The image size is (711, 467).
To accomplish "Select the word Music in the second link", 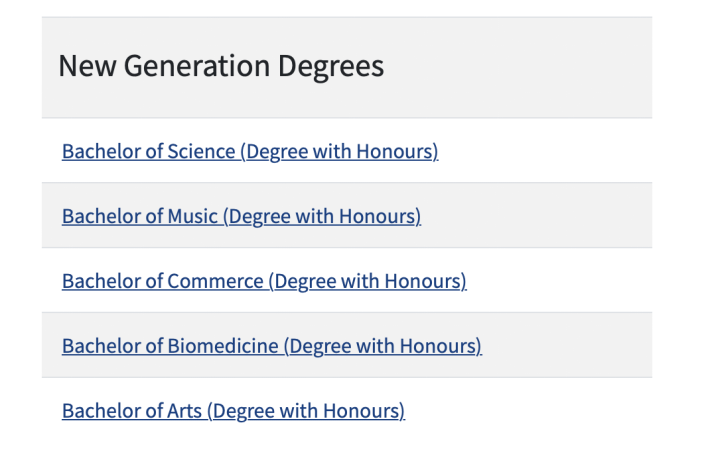I will click(193, 217).
